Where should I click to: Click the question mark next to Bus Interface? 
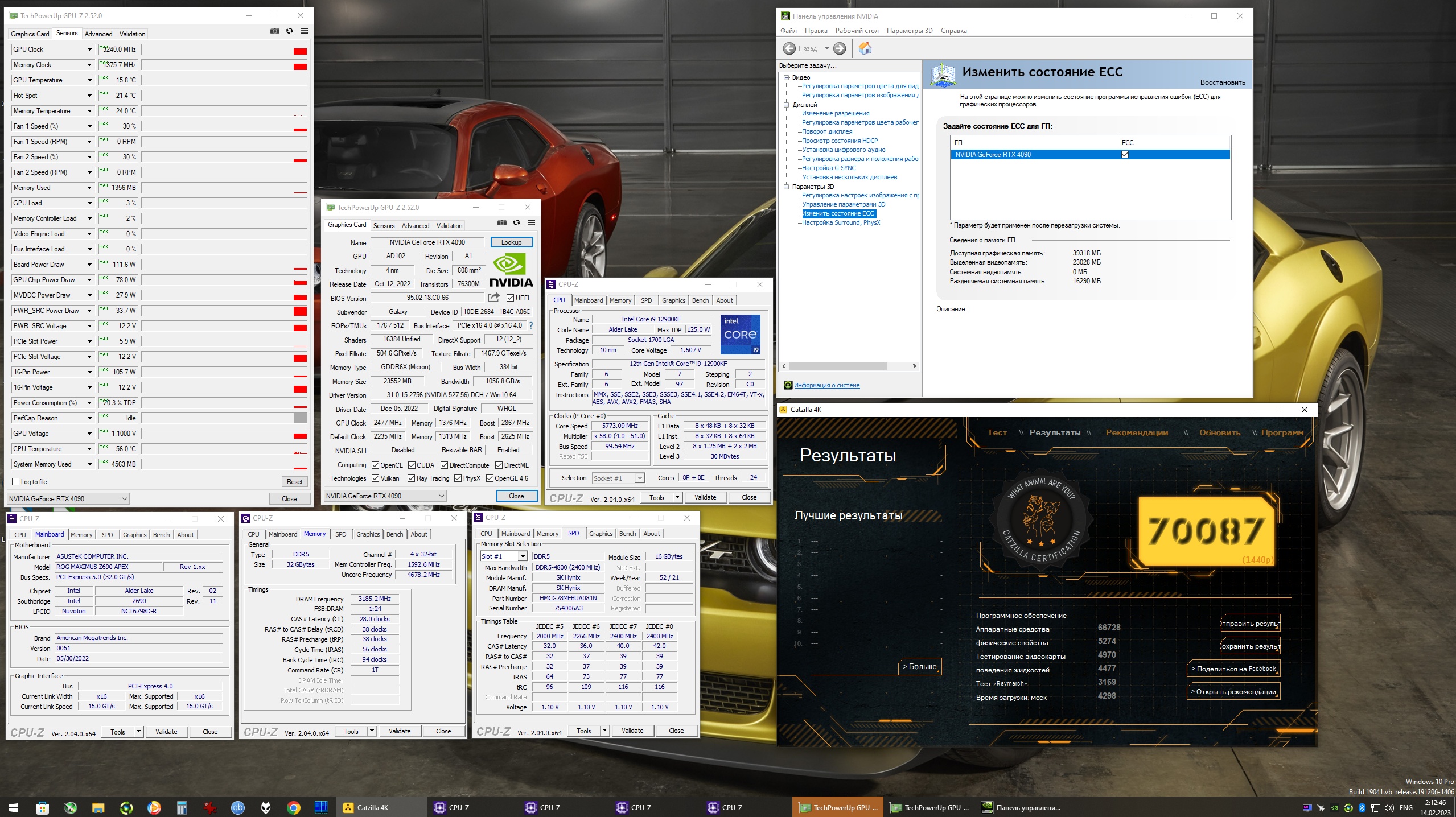click(531, 325)
